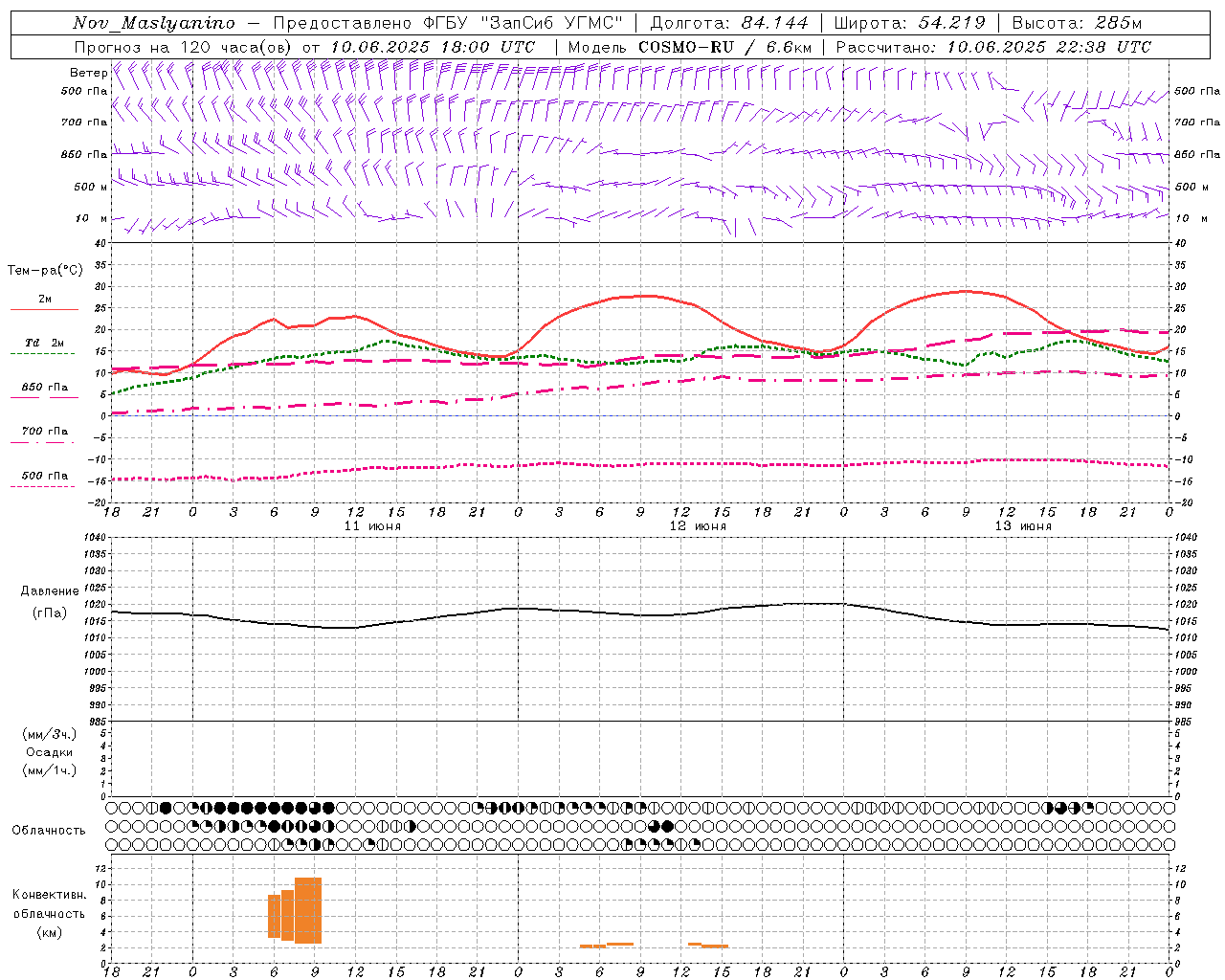Select the "Долгота: 84.144" header field
The image size is (1225, 980).
tap(729, 23)
